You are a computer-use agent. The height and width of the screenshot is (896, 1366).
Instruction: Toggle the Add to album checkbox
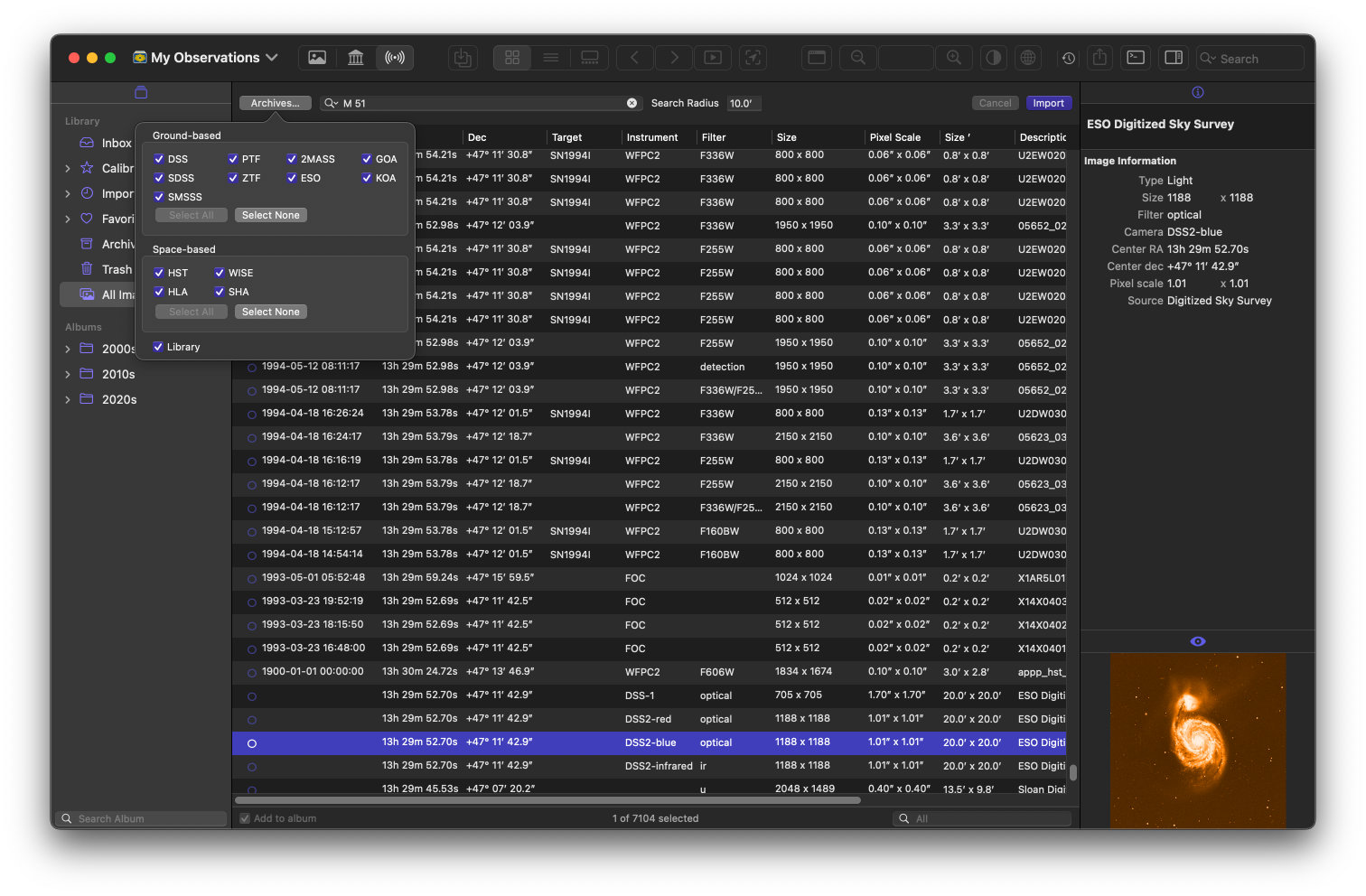coord(245,818)
